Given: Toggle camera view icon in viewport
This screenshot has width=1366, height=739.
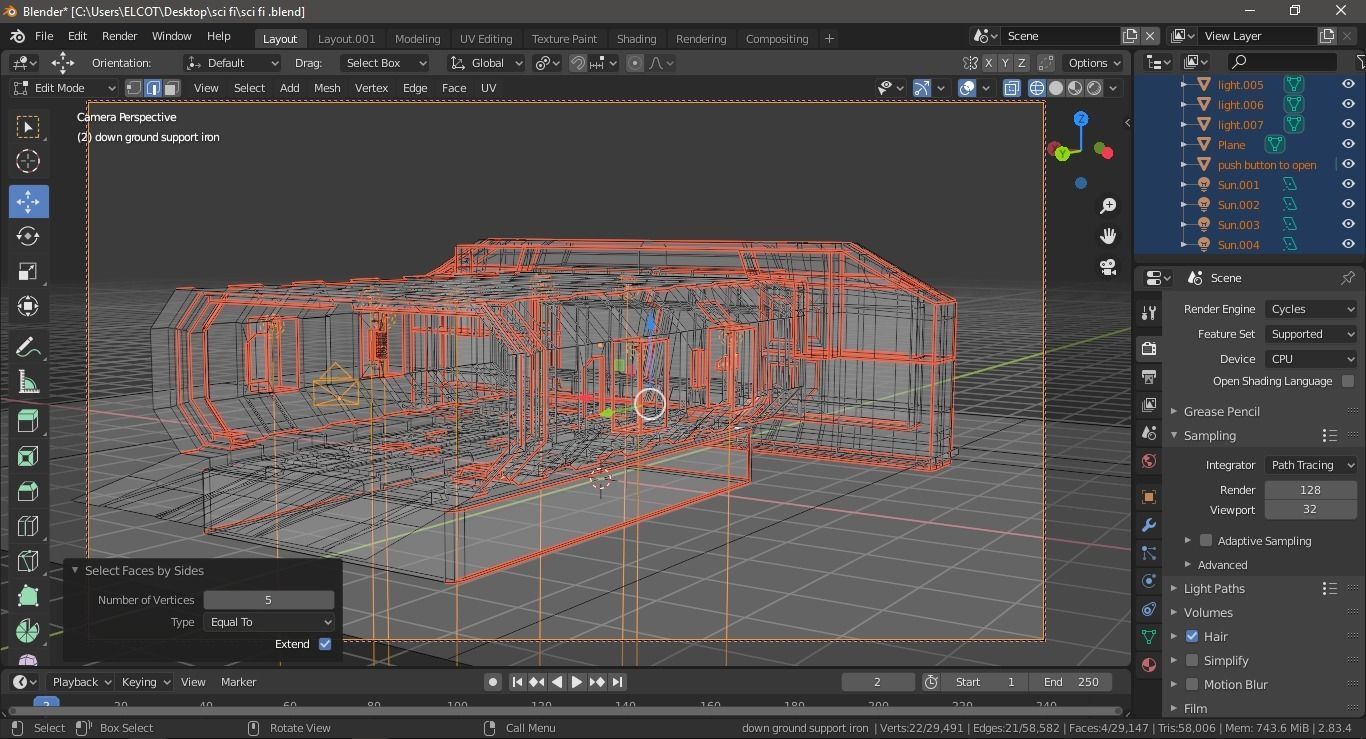Looking at the screenshot, I should [1108, 267].
